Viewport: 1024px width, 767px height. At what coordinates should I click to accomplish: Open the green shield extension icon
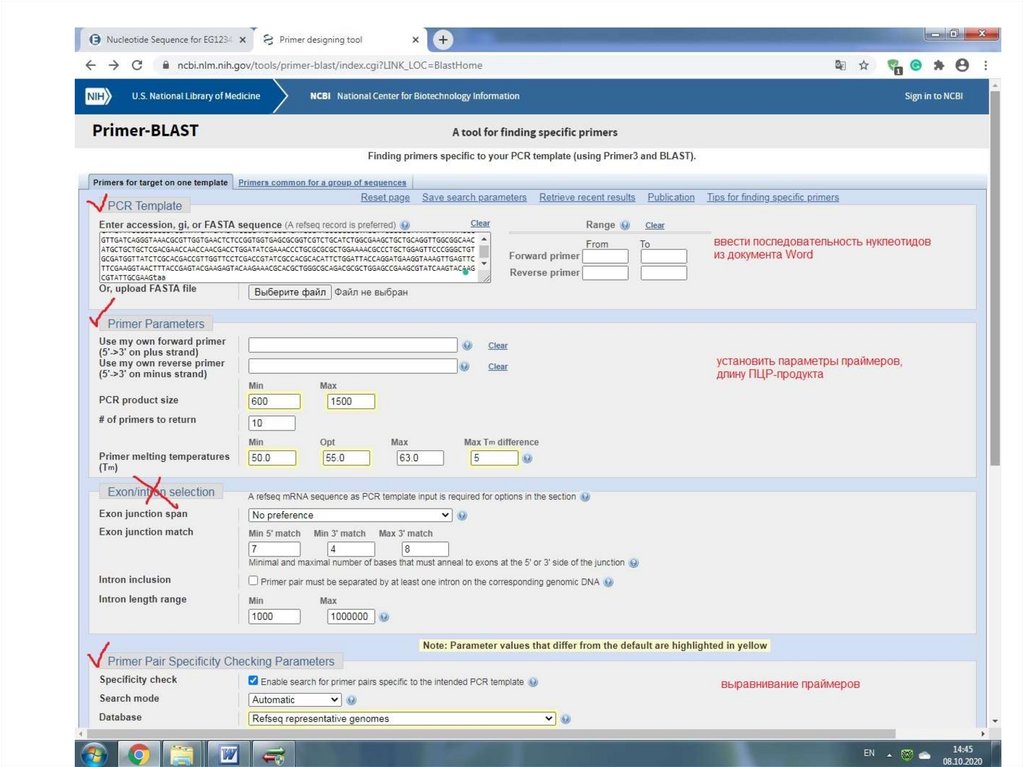pyautogui.click(x=894, y=65)
